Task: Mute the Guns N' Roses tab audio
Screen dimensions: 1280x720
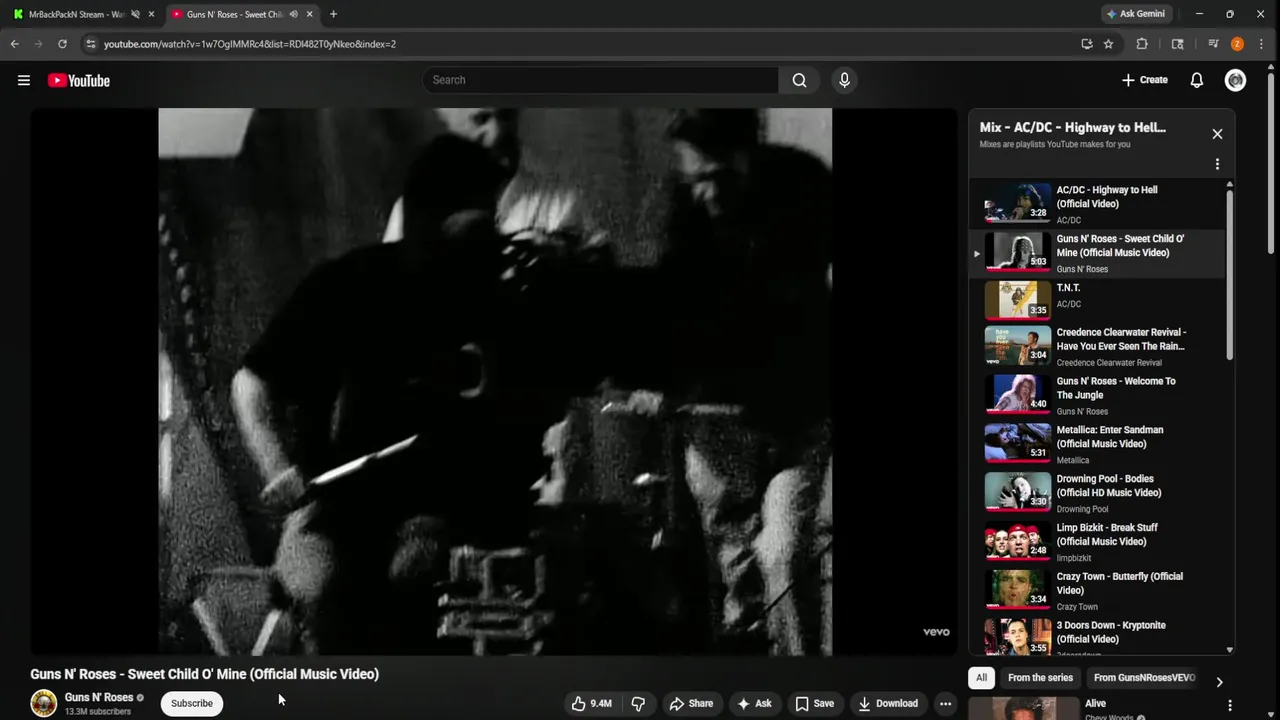Action: (x=293, y=14)
